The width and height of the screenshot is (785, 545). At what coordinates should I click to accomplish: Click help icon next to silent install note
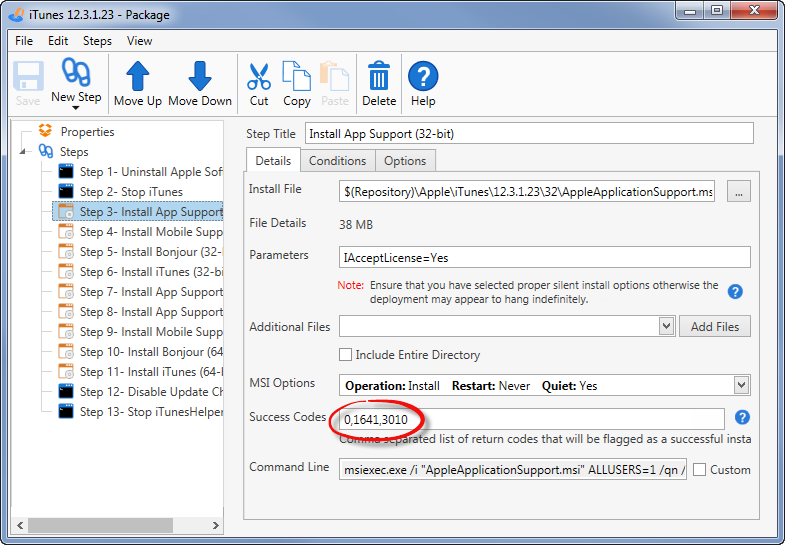click(x=735, y=291)
